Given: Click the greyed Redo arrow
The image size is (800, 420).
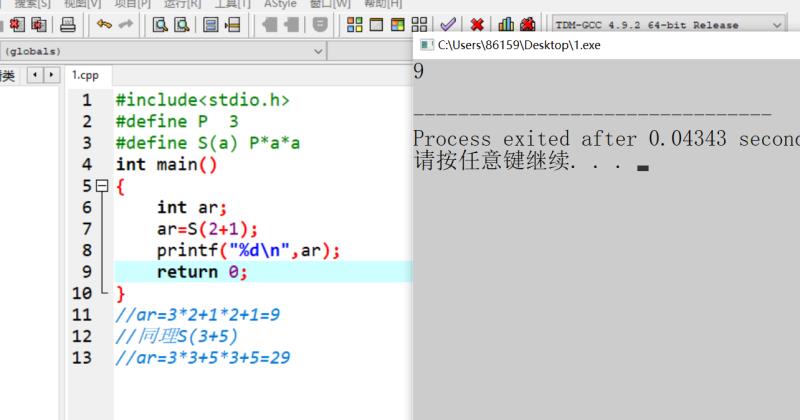Looking at the screenshot, I should click(126, 24).
